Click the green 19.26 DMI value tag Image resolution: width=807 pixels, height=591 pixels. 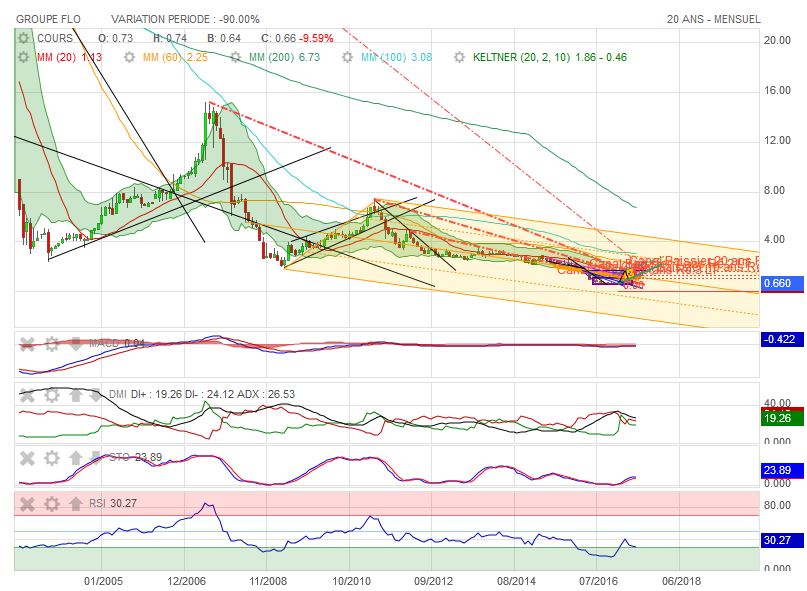(782, 418)
